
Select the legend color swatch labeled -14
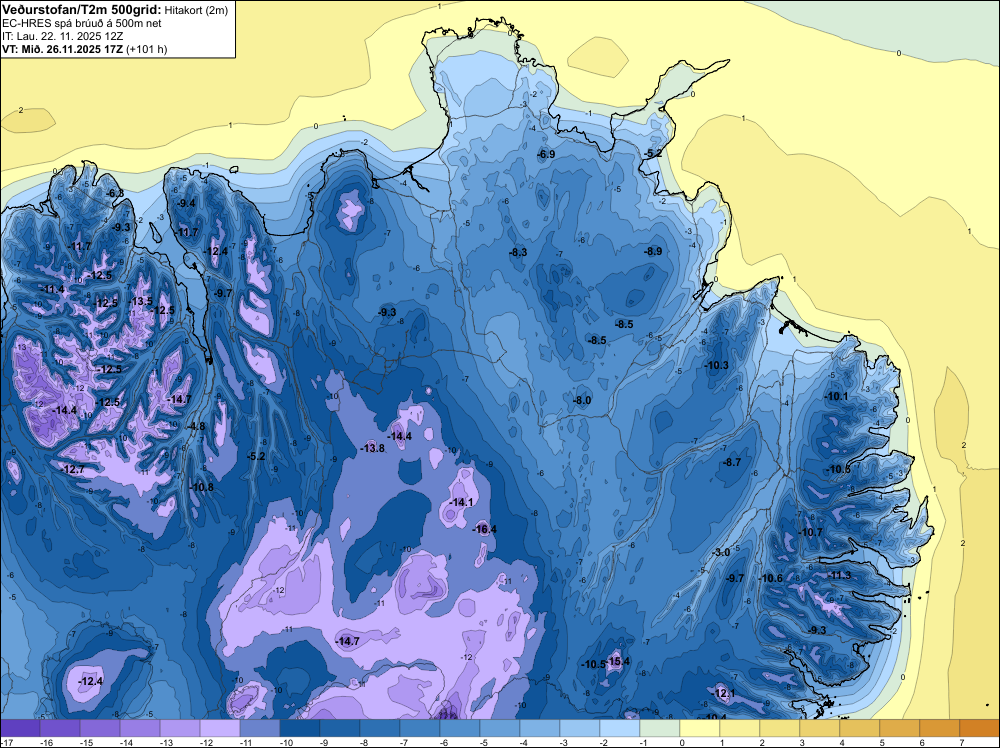pyautogui.click(x=140, y=728)
